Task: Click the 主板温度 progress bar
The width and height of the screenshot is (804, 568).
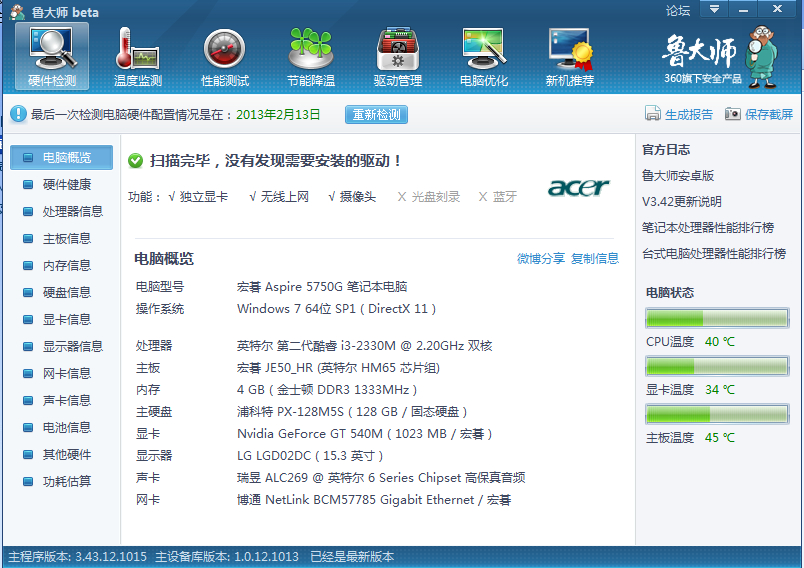Action: (717, 414)
